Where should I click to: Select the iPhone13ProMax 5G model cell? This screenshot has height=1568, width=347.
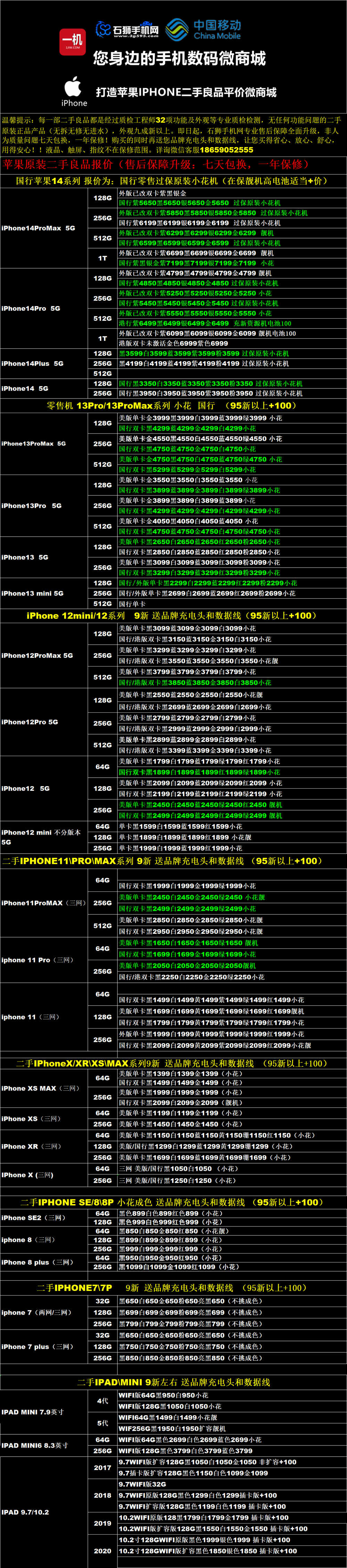tap(44, 444)
